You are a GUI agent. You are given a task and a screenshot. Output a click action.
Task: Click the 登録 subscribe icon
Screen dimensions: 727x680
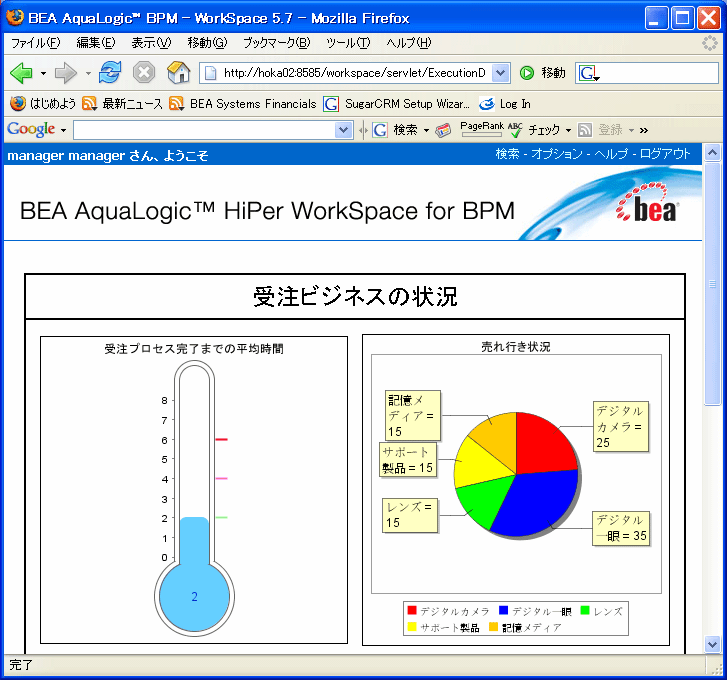(585, 130)
